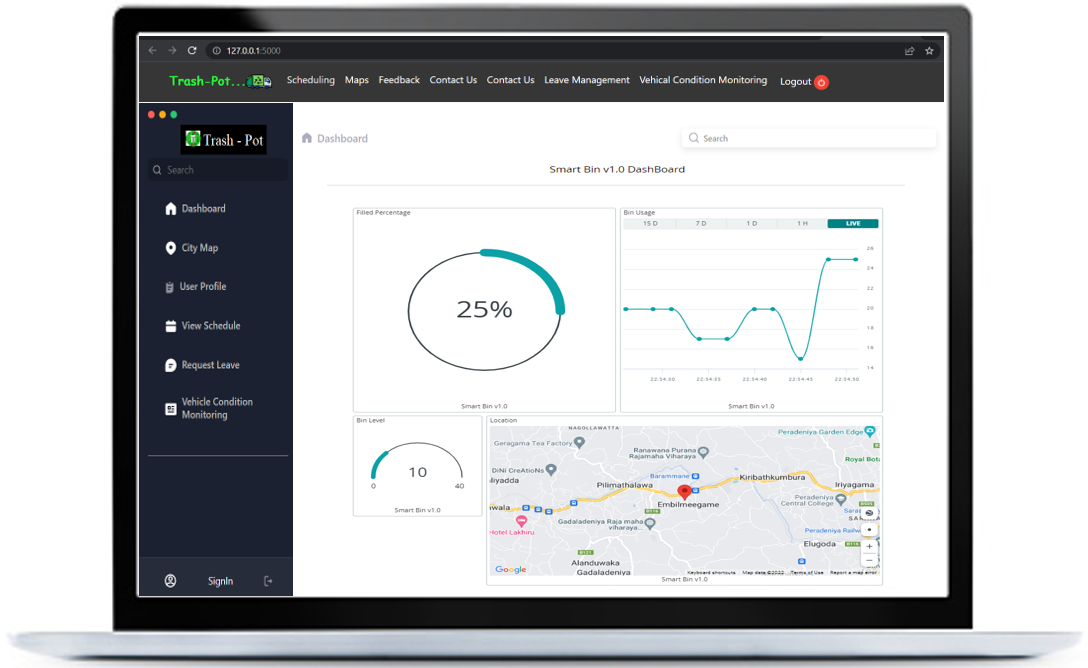1088x668 pixels.
Task: Open Maps in the top navigation
Action: click(x=357, y=80)
